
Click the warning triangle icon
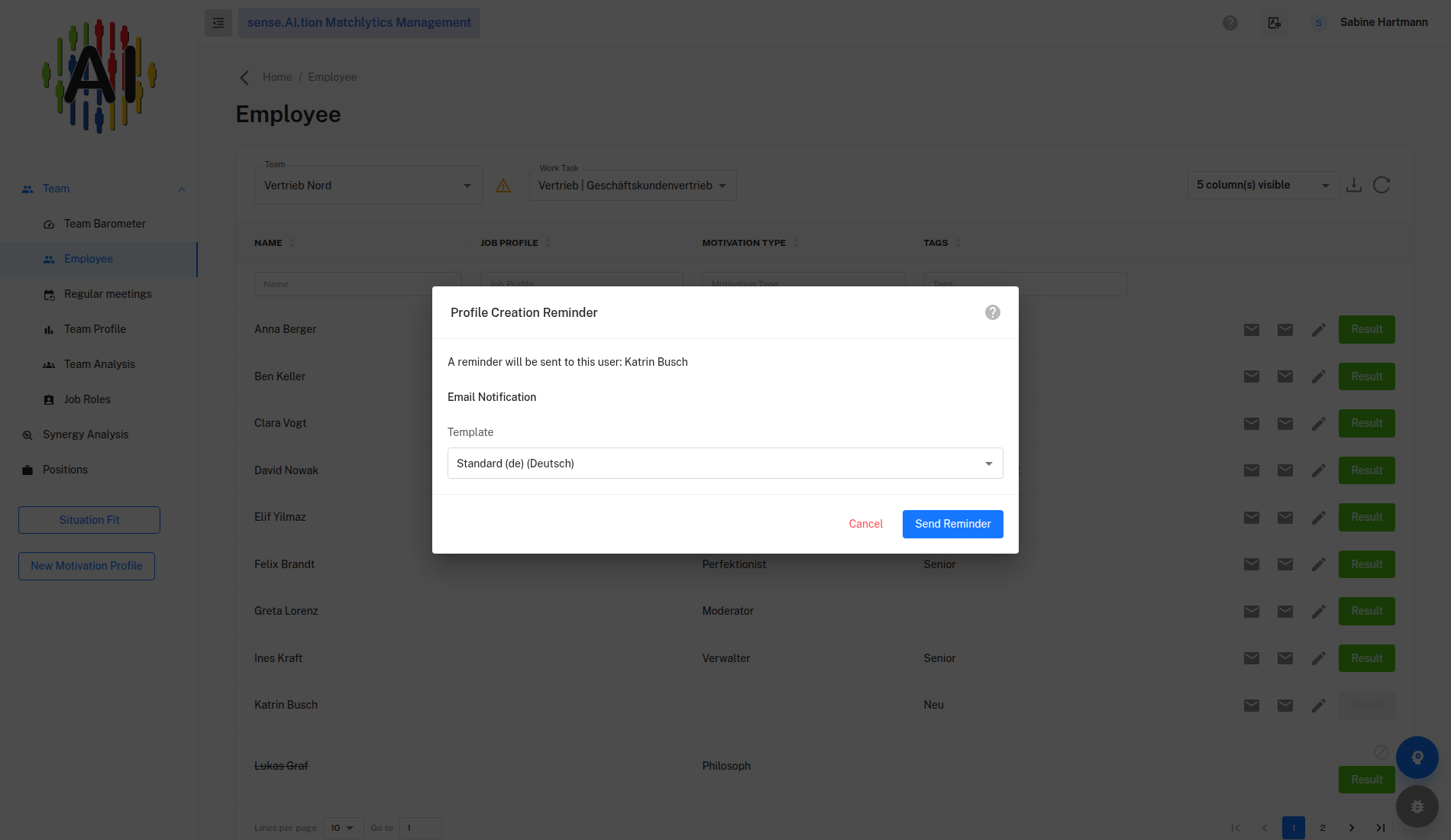click(503, 186)
